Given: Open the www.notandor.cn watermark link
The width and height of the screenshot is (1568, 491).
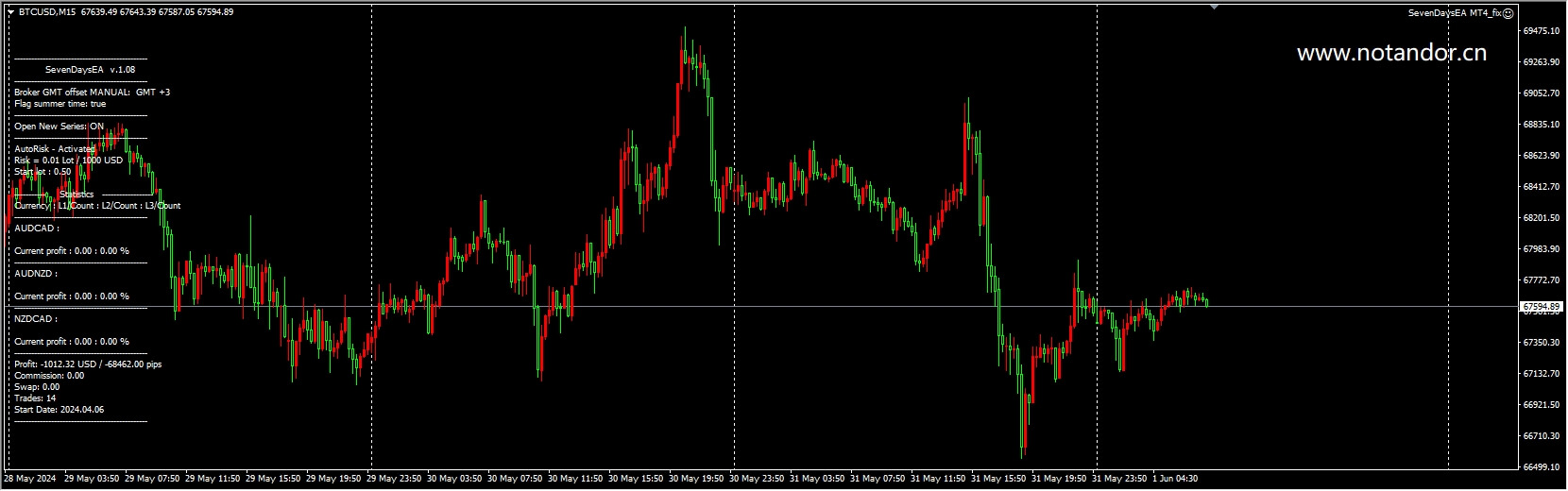Looking at the screenshot, I should point(1391,54).
